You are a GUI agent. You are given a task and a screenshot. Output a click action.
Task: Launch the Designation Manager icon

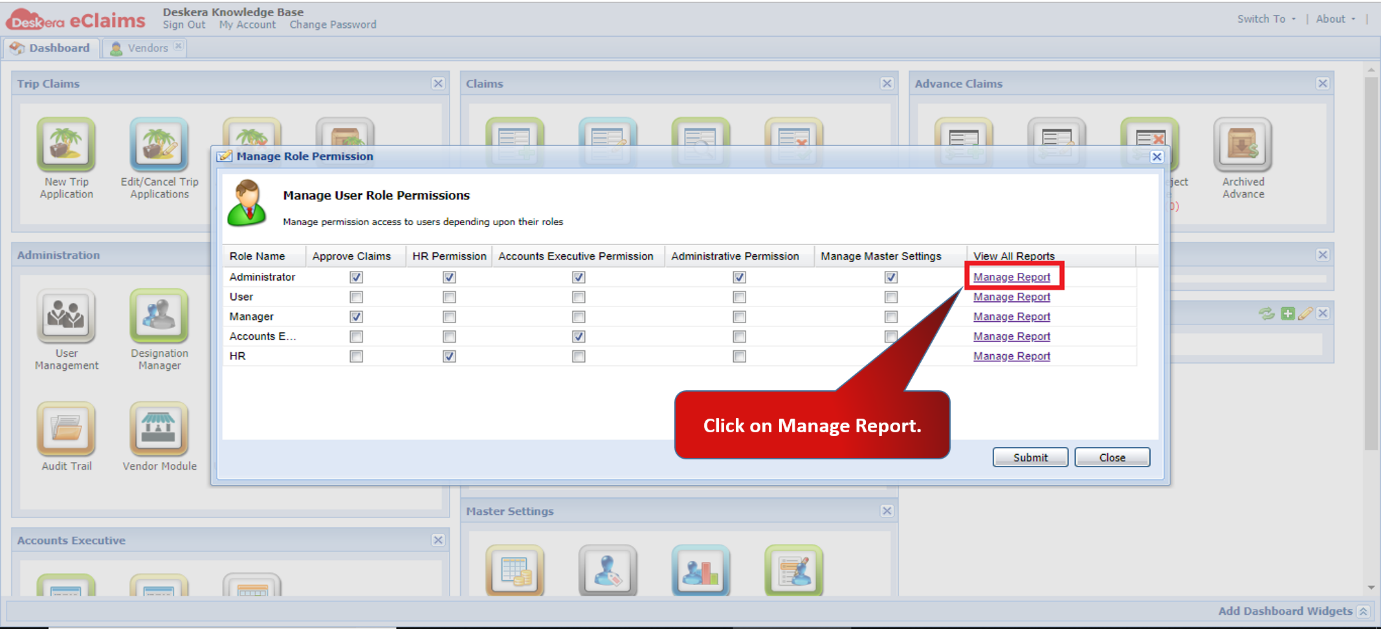[x=159, y=316]
